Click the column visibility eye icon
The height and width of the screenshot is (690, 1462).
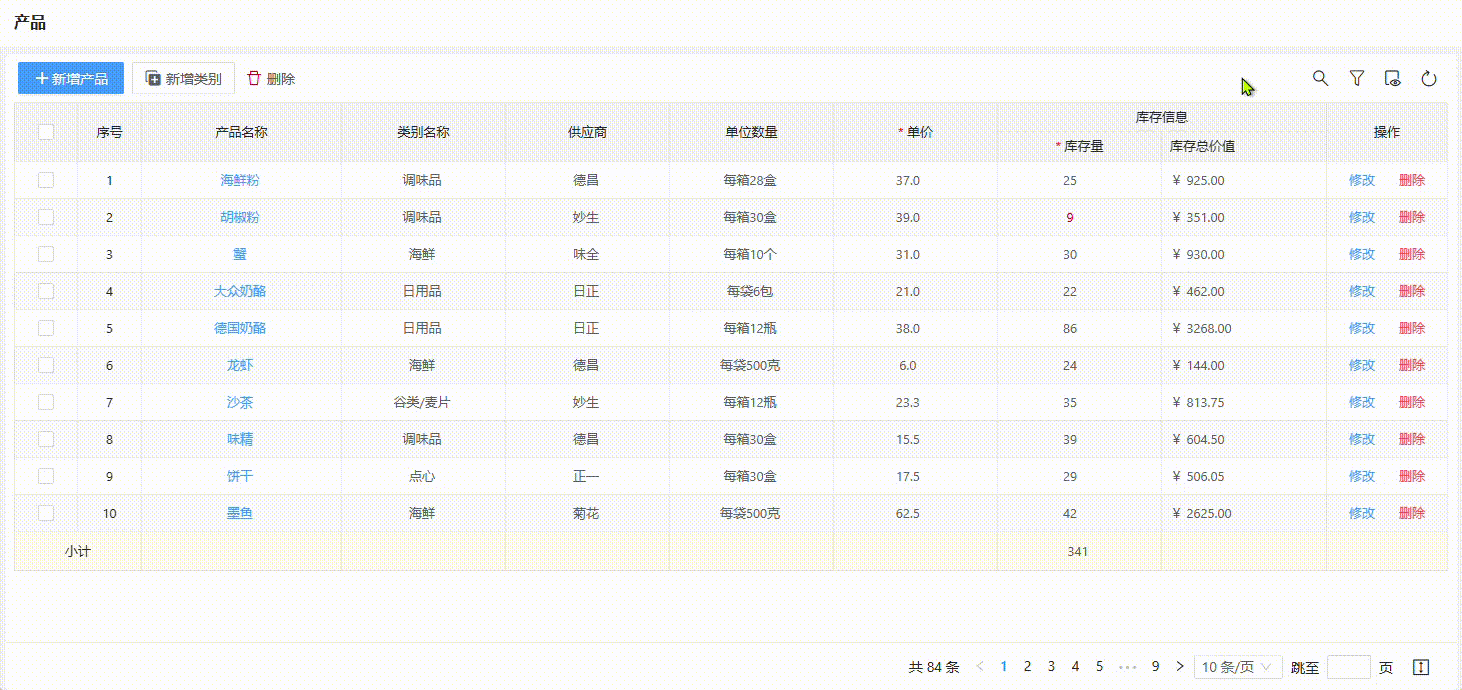coord(1392,78)
